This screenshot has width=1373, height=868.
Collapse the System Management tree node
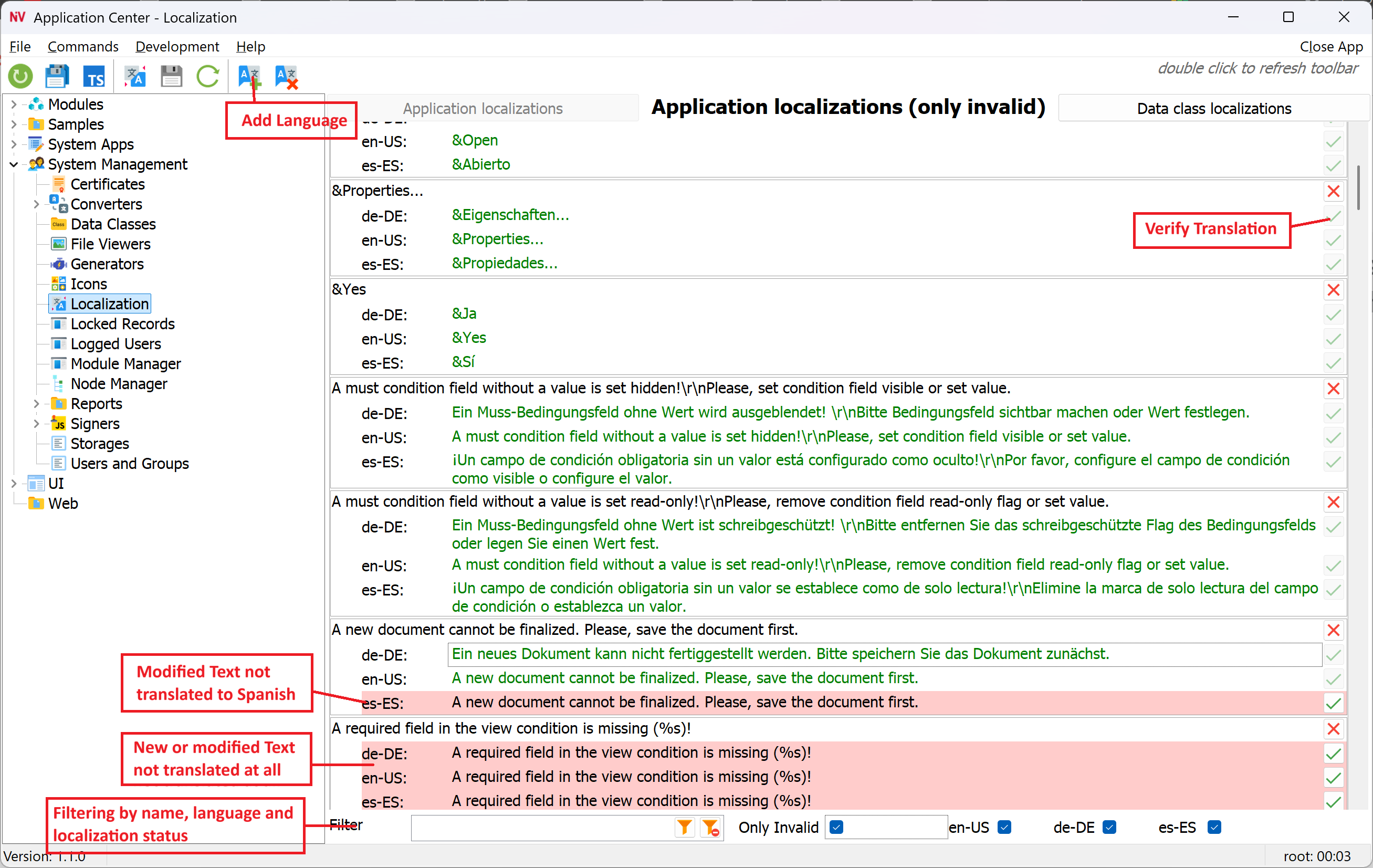tap(14, 164)
